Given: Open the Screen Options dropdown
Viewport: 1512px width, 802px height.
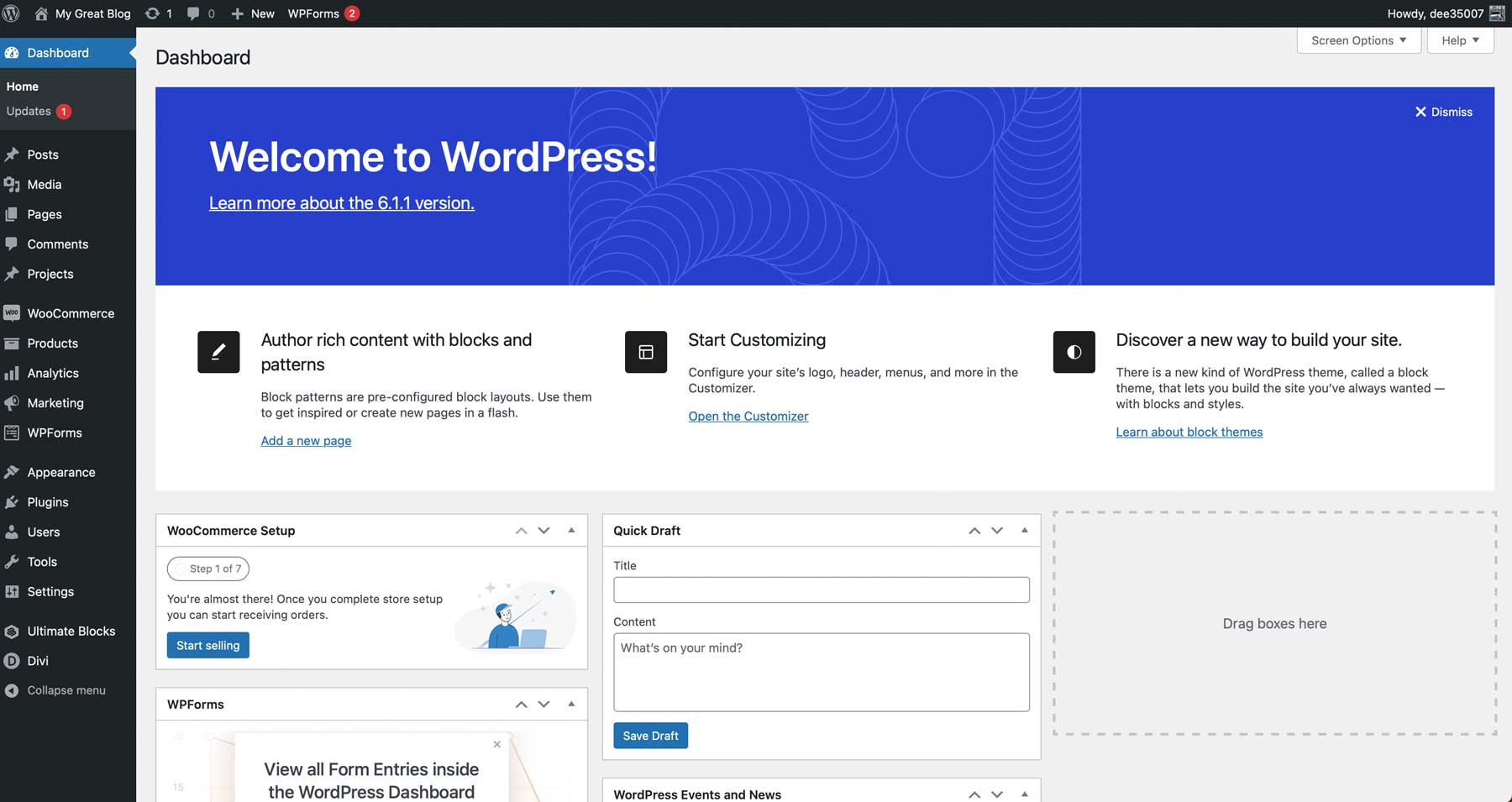Looking at the screenshot, I should tap(1357, 40).
